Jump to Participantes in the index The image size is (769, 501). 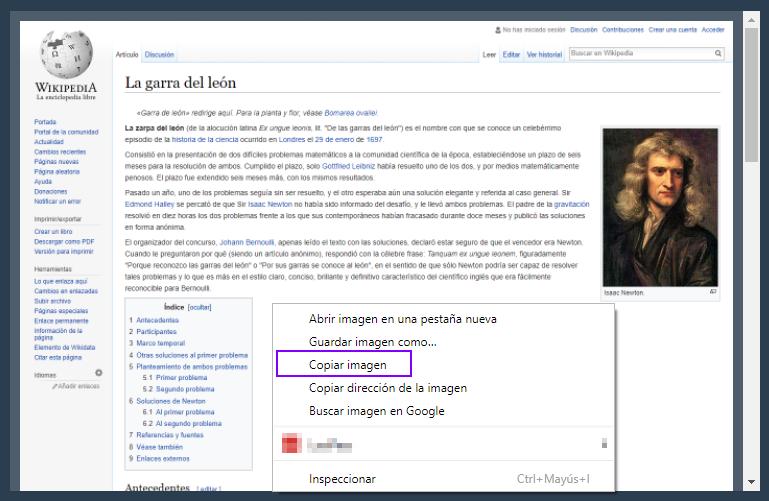tap(156, 332)
